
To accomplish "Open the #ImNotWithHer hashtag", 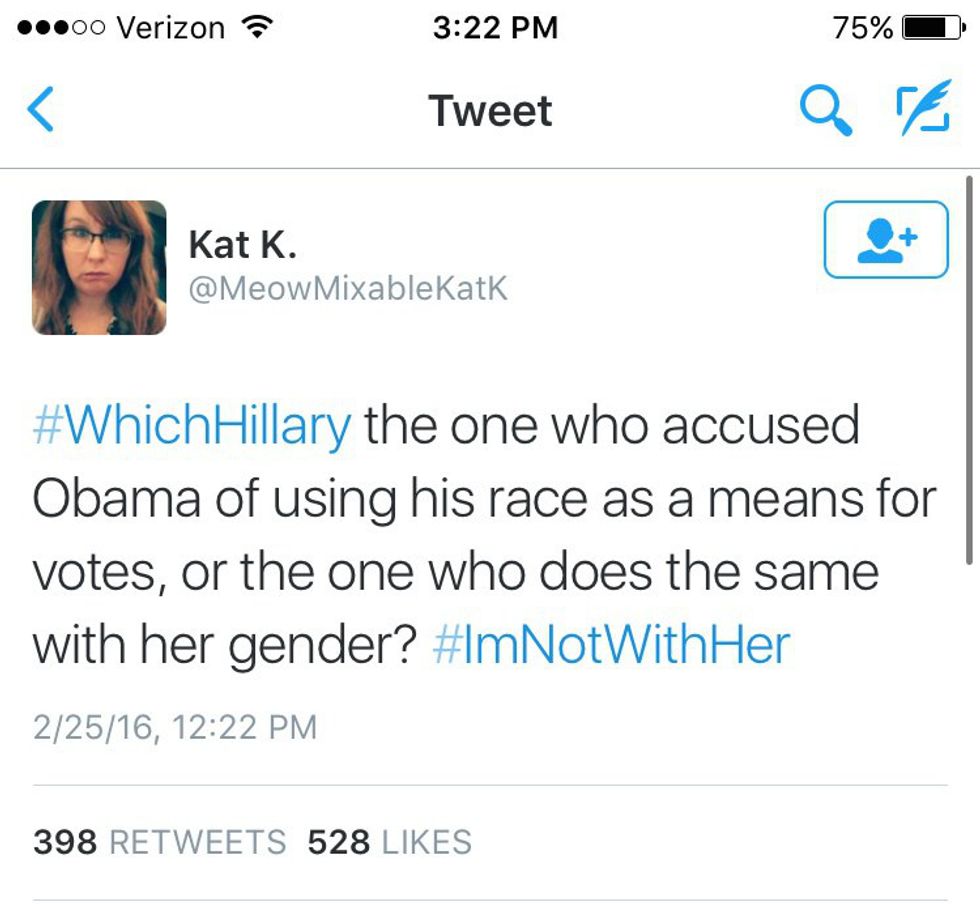I will coord(612,644).
